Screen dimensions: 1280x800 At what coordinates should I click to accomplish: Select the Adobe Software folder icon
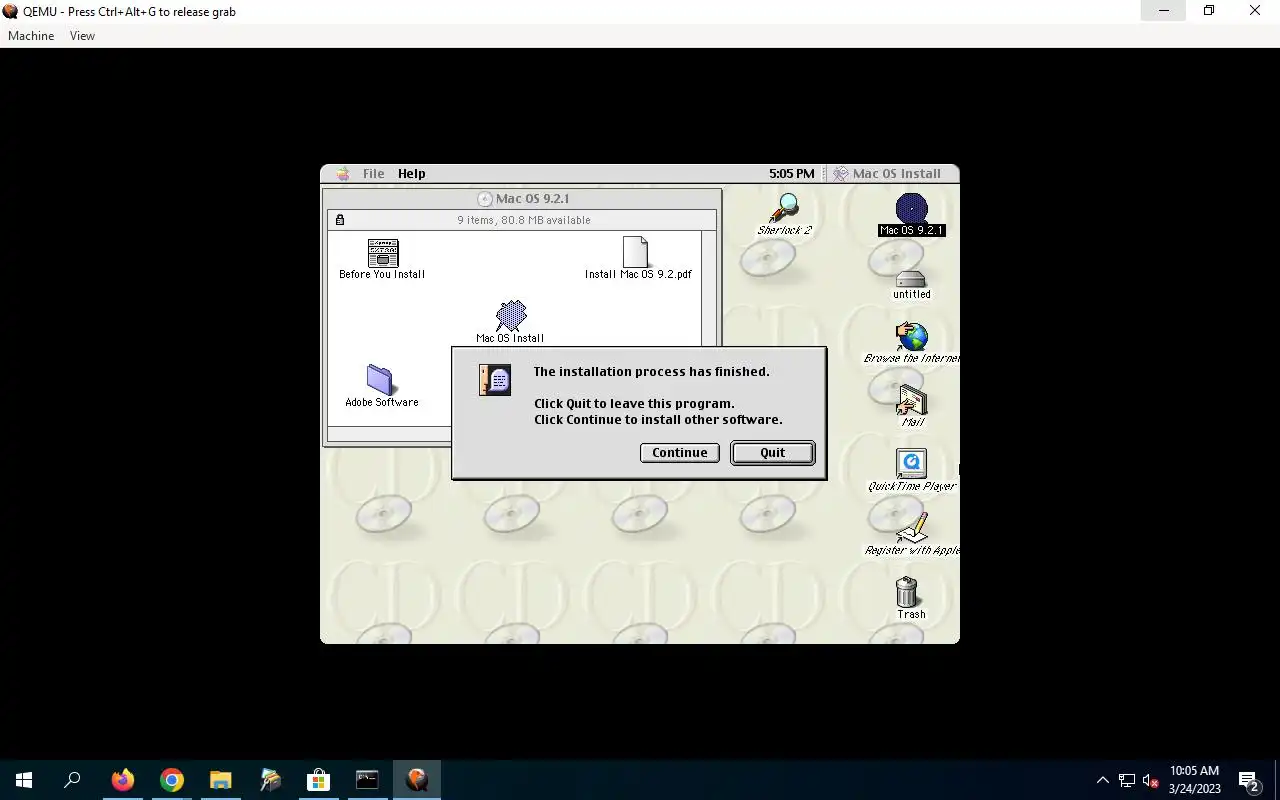point(380,379)
